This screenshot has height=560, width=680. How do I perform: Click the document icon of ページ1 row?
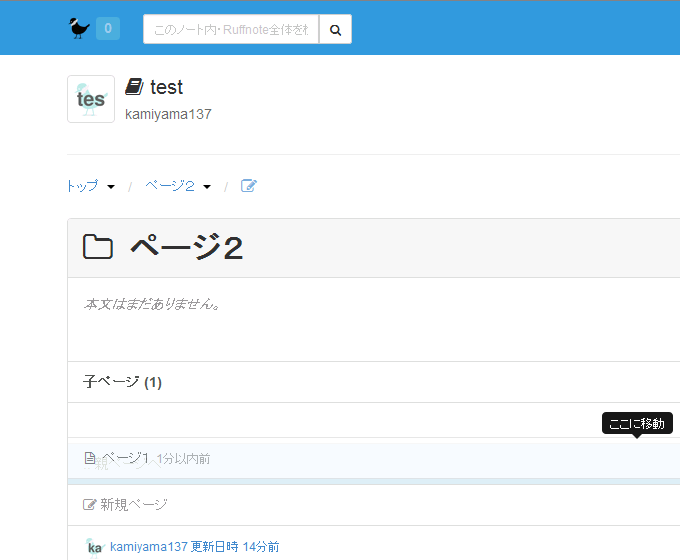click(90, 458)
